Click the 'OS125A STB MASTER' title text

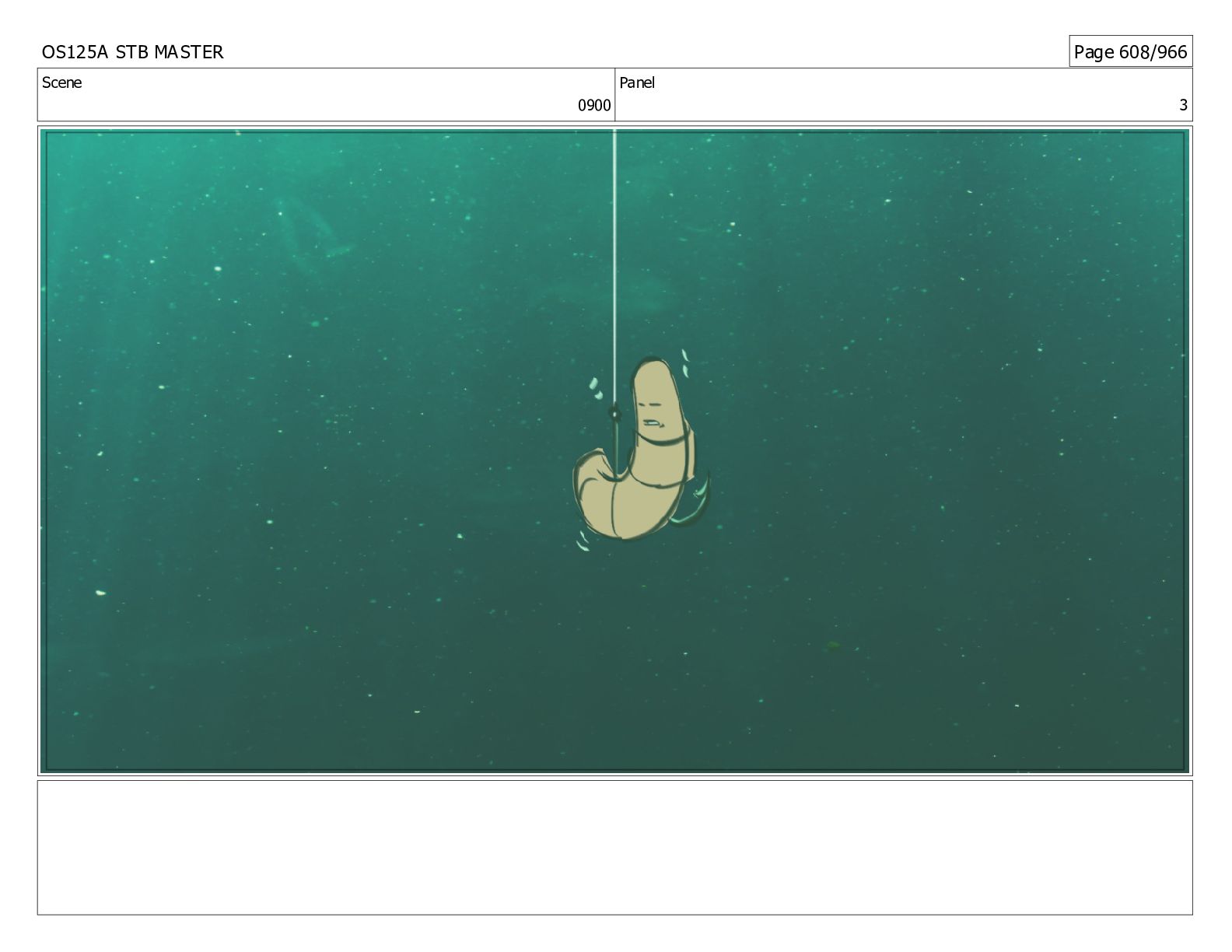click(x=132, y=52)
